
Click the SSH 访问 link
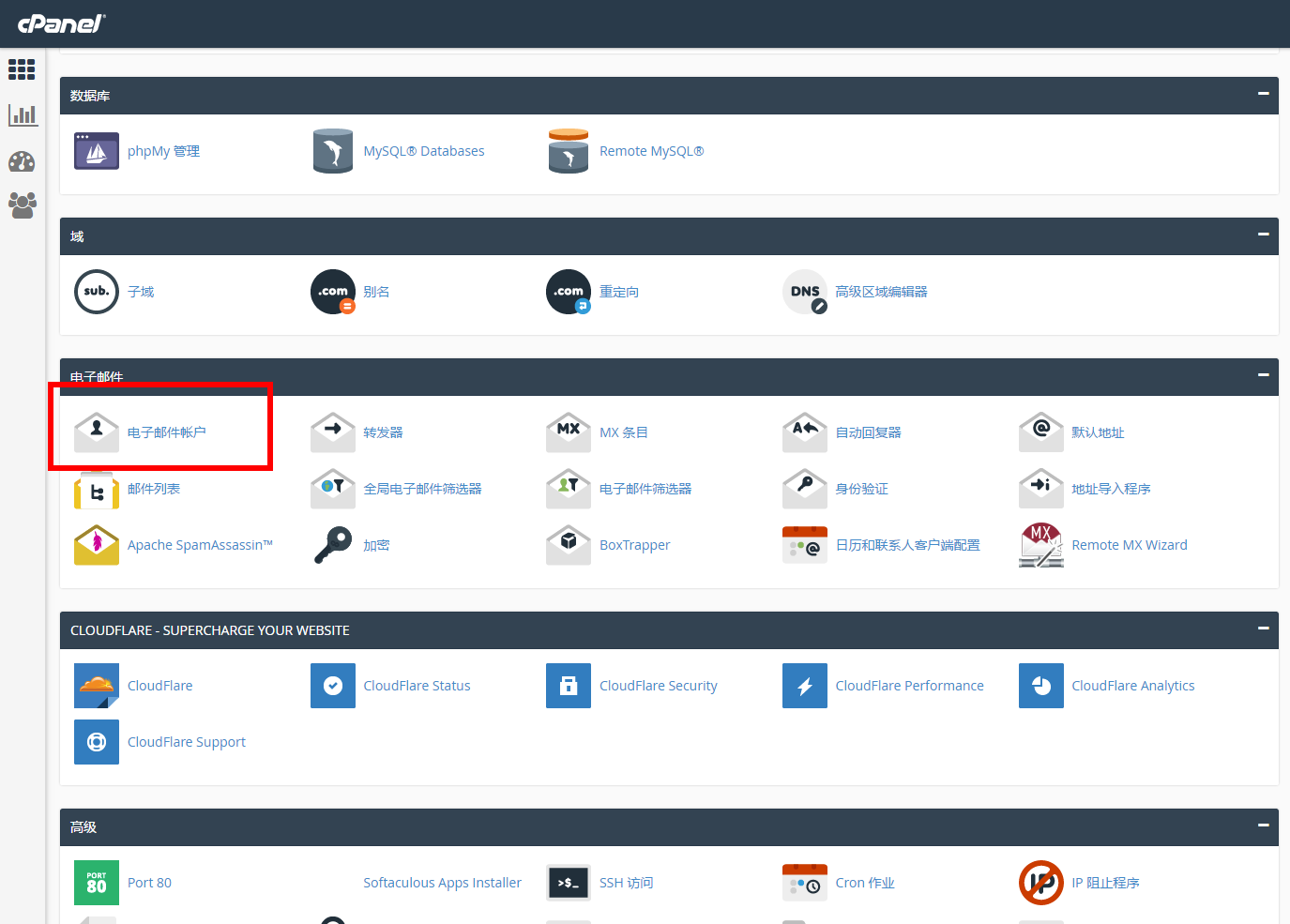tap(627, 883)
